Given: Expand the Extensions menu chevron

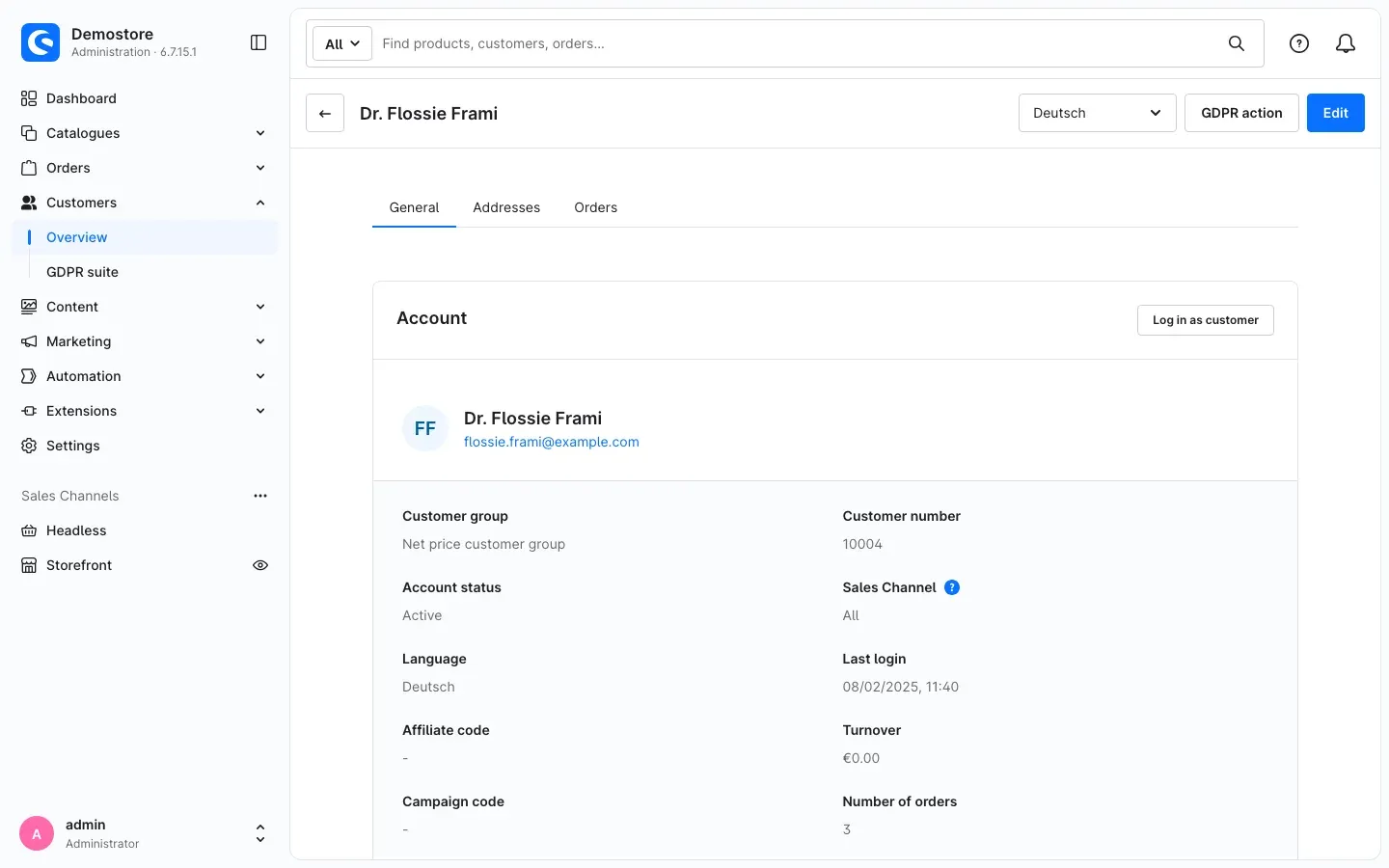Looking at the screenshot, I should coord(260,411).
